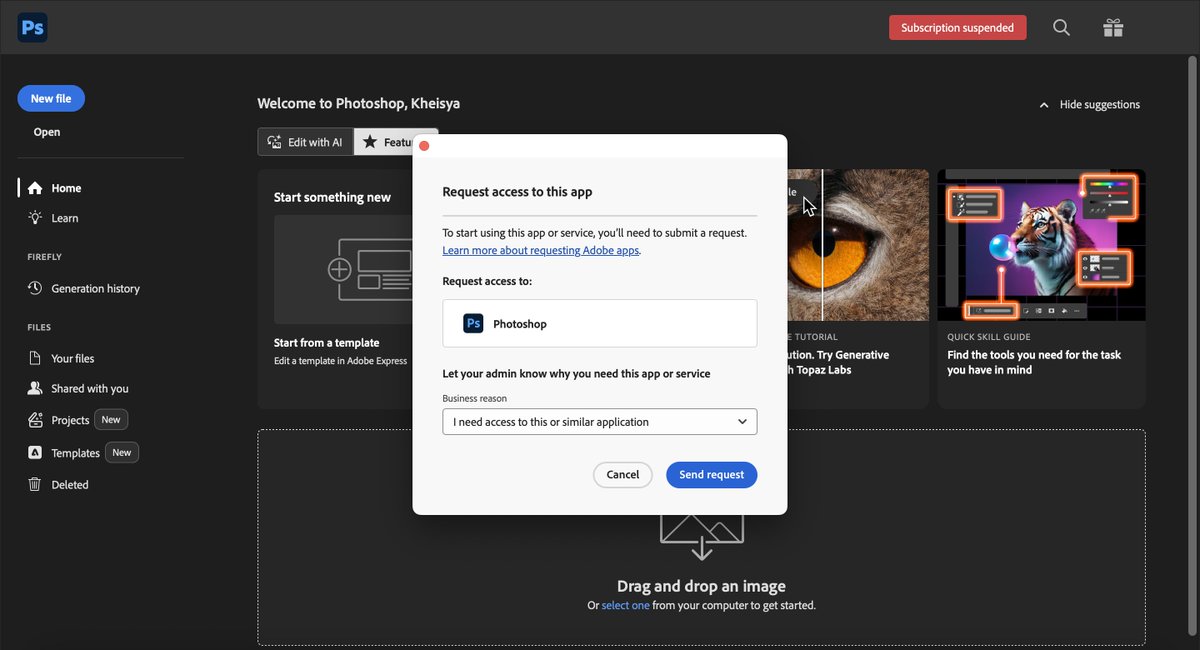Click the Templates sidebar icon
The image size is (1200, 650).
tap(35, 453)
